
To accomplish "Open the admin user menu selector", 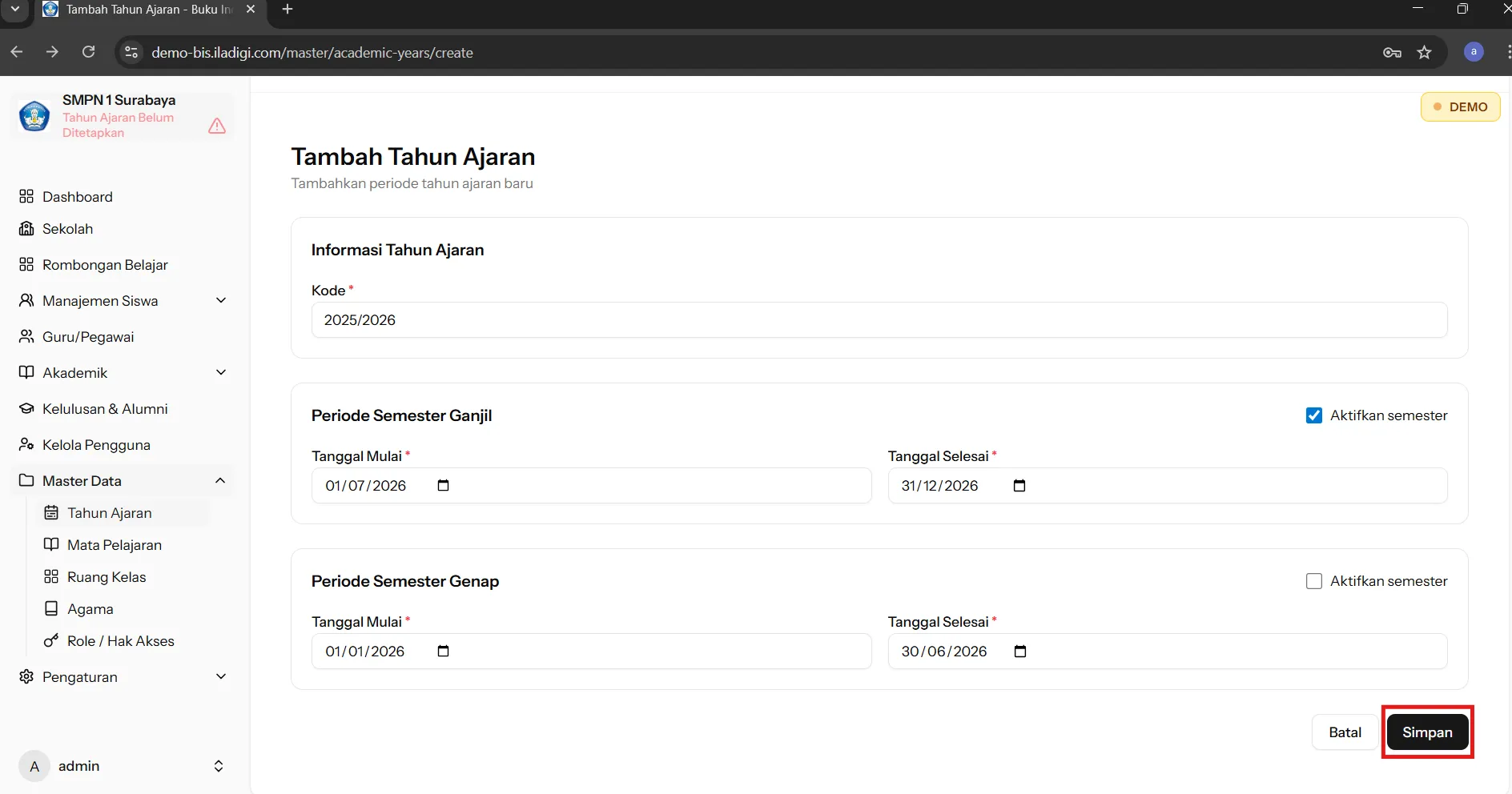I will tap(219, 766).
